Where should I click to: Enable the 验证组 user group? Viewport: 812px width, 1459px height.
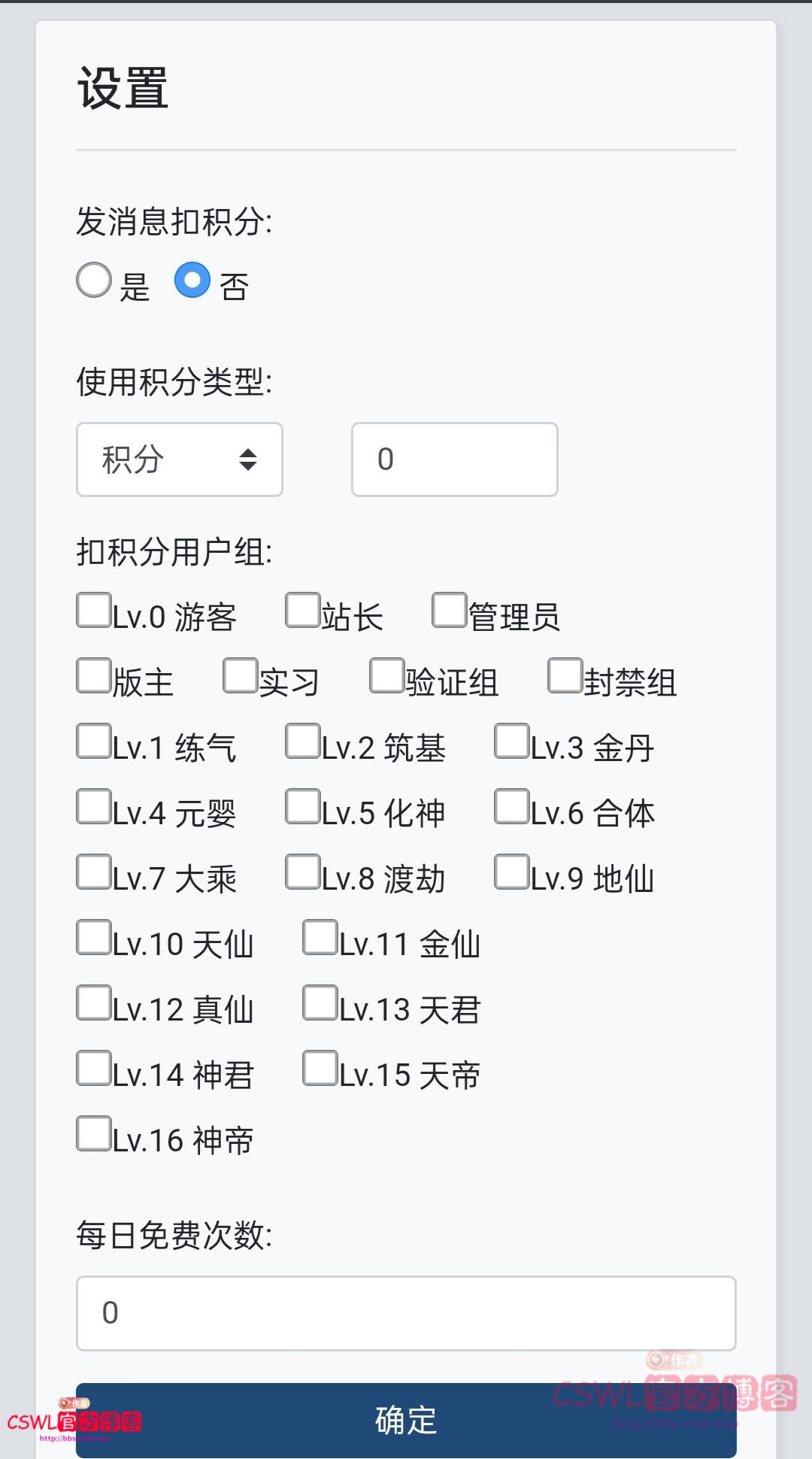386,676
